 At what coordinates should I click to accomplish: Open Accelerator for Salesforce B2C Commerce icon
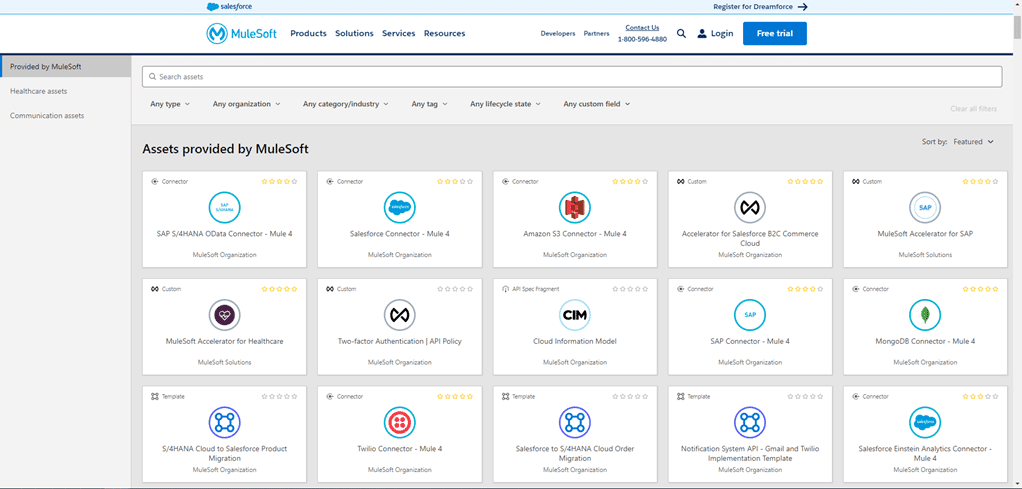click(750, 208)
